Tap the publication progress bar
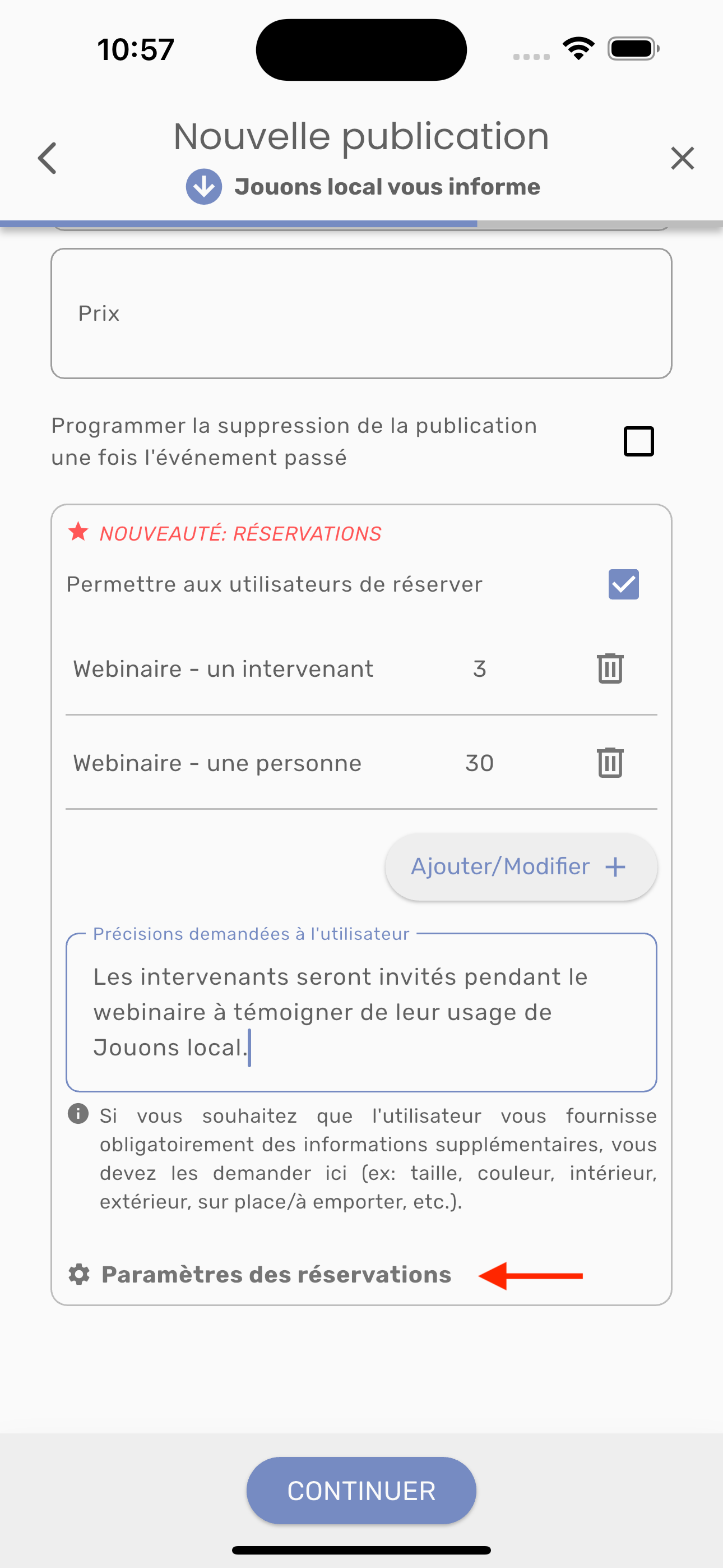 pos(361,224)
